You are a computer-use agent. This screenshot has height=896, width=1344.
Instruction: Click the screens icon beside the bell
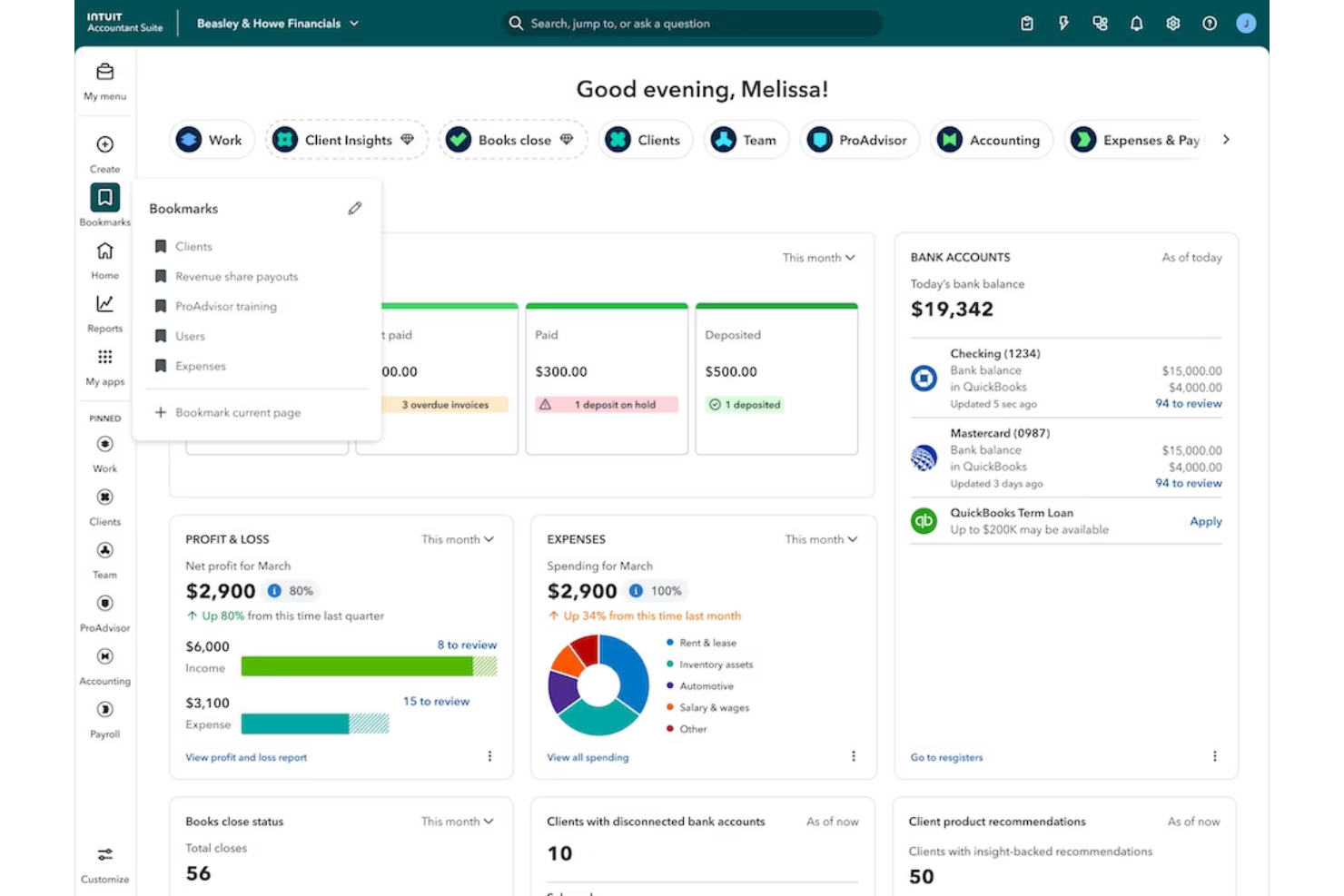pos(1101,24)
